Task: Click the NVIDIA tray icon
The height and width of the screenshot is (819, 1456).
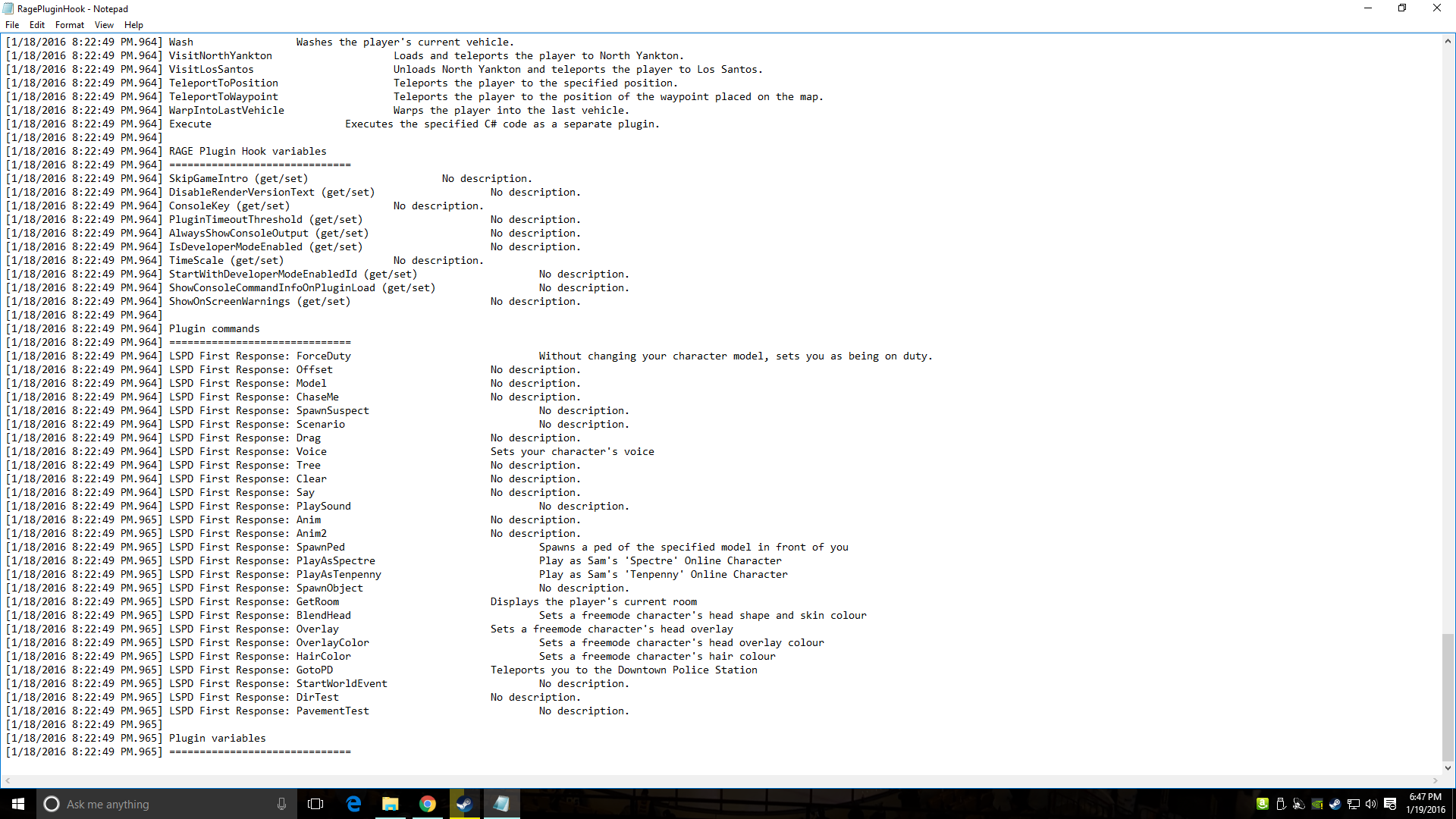Action: (x=1317, y=804)
